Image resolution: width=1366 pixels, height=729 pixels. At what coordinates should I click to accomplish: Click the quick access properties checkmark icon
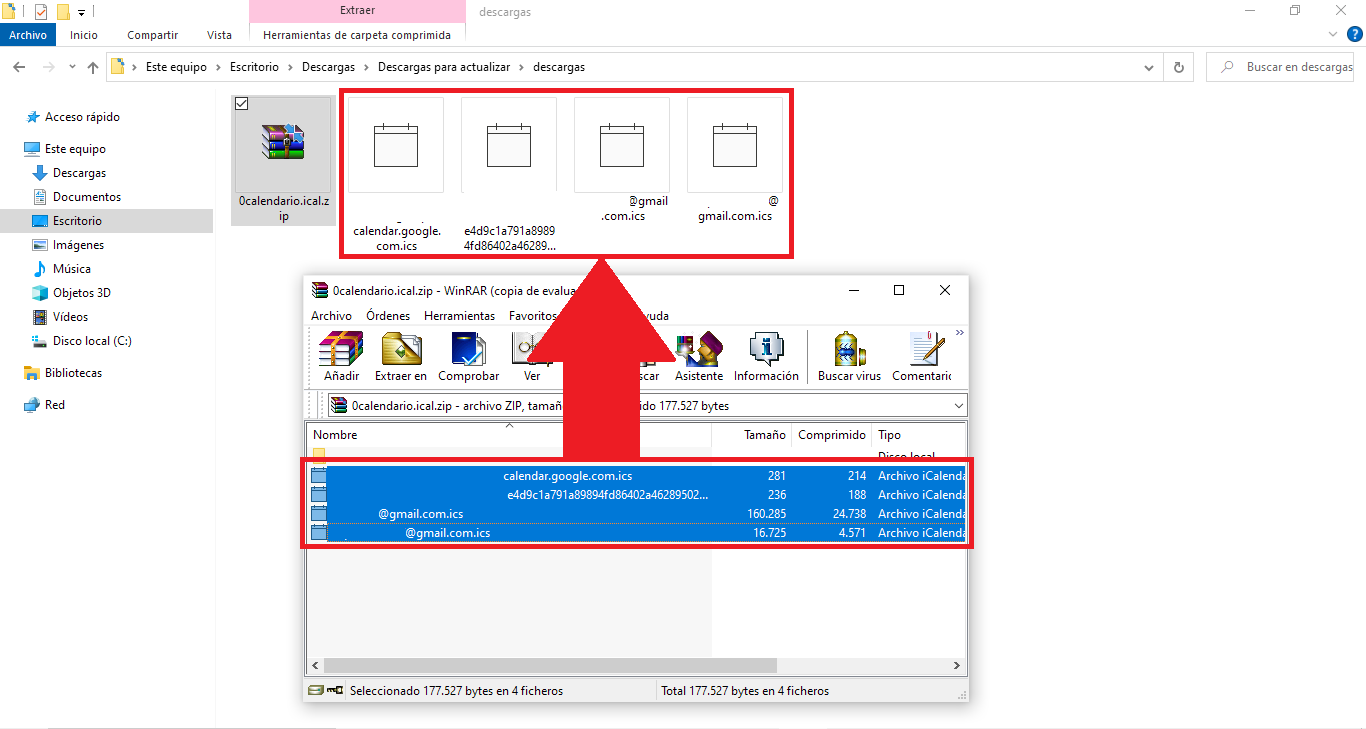(x=41, y=12)
